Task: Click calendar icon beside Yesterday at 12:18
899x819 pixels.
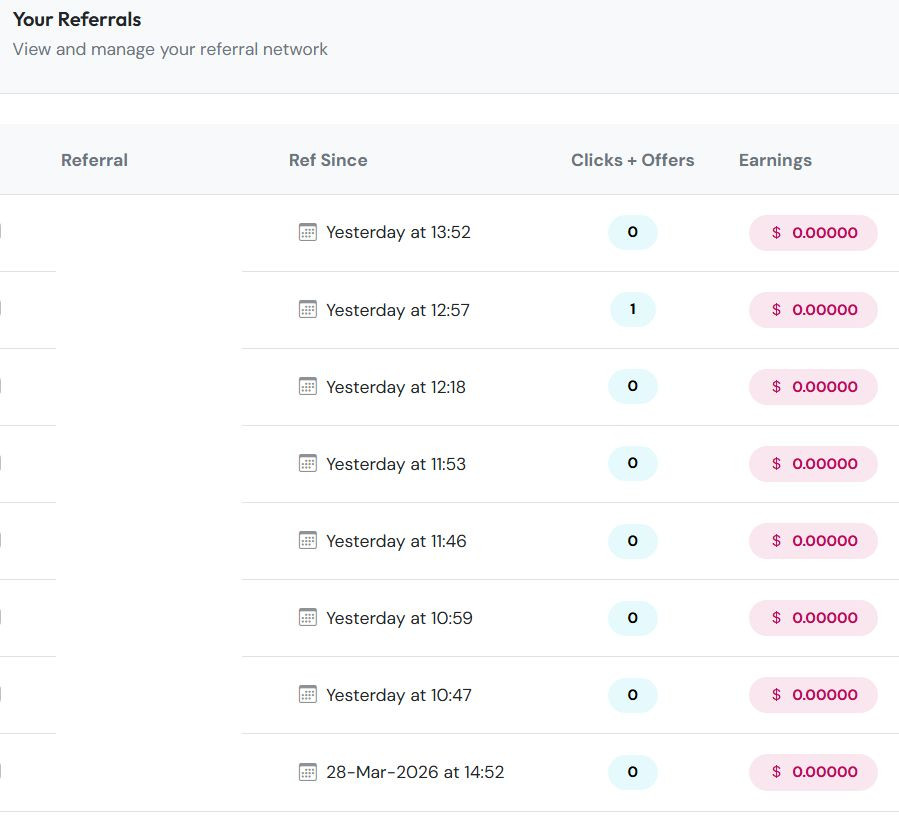Action: point(308,387)
